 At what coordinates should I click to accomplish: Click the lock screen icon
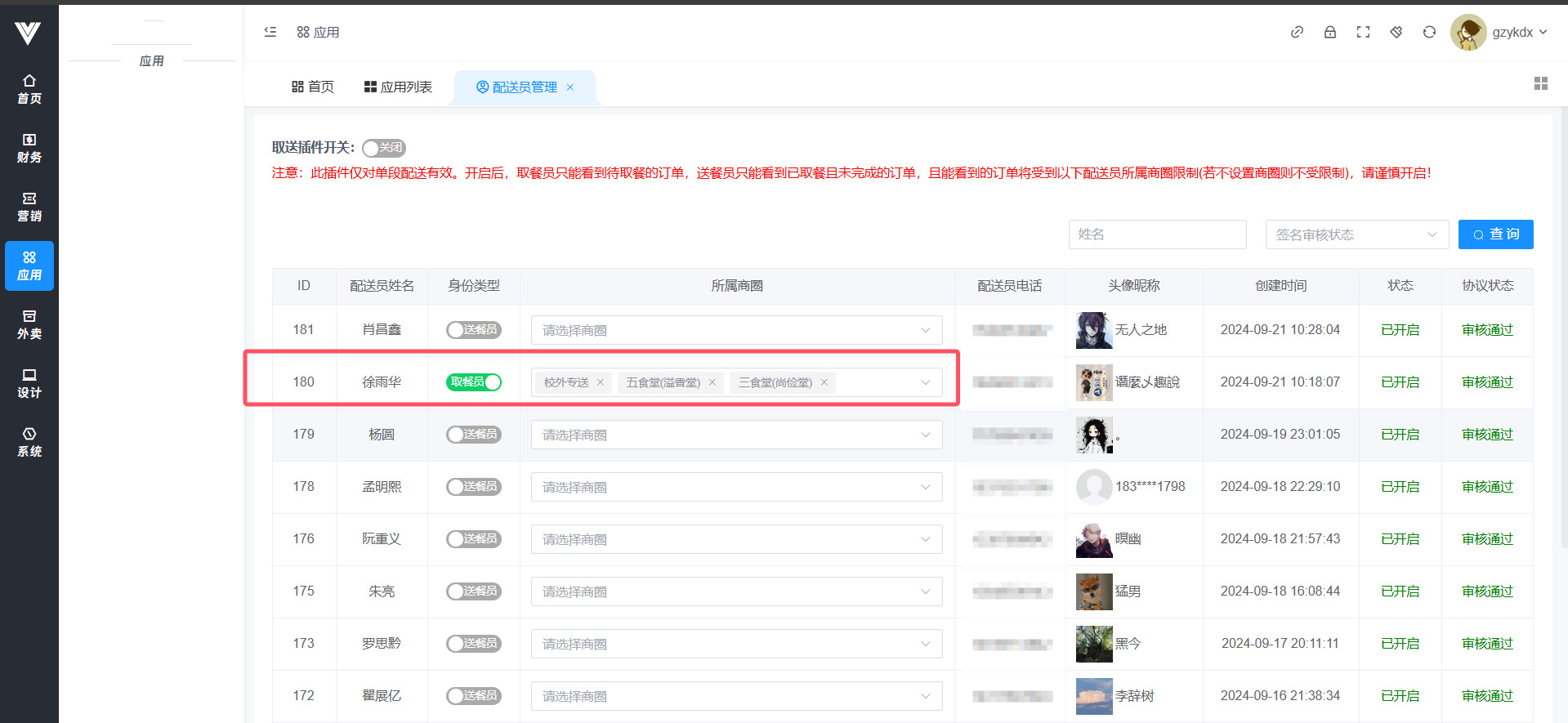click(1330, 32)
